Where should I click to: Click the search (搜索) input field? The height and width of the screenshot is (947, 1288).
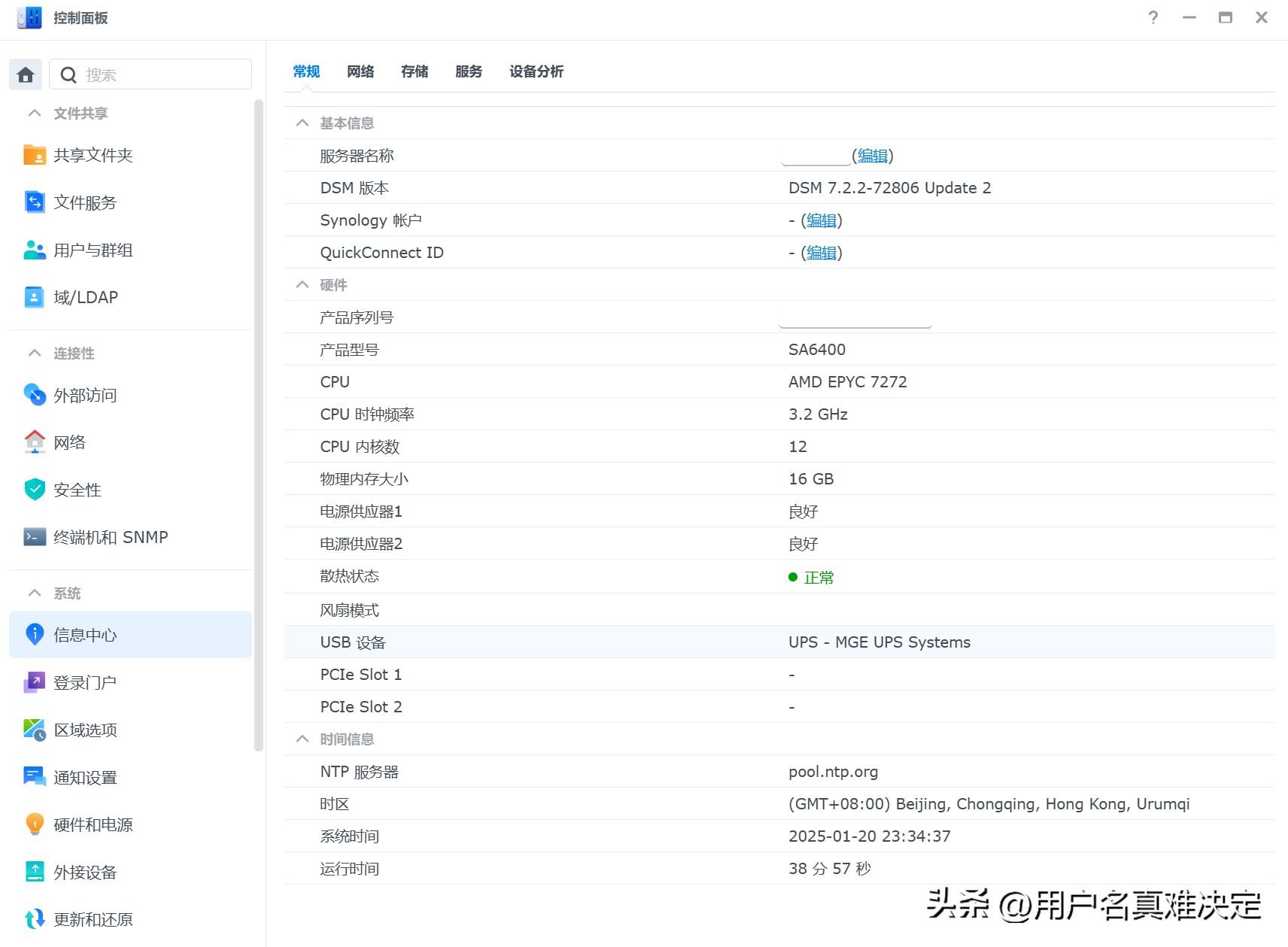point(162,74)
